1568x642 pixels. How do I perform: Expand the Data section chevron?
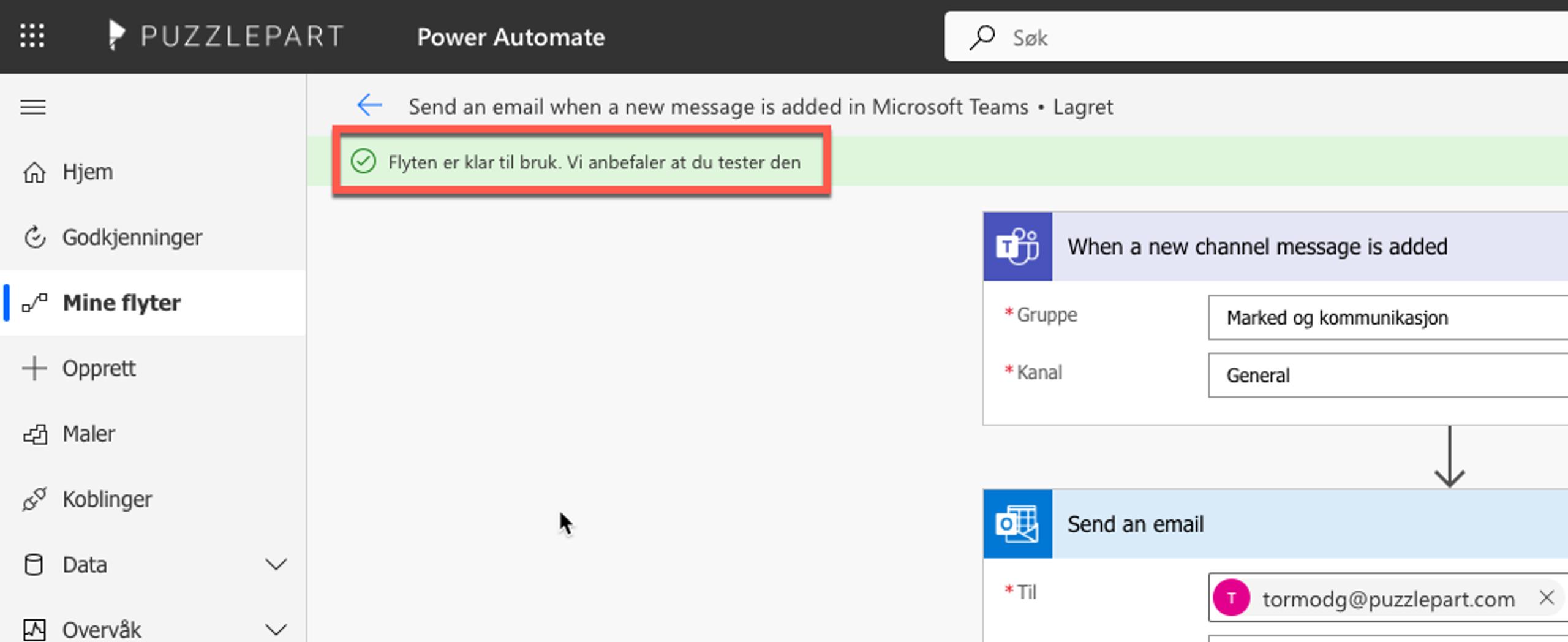pos(276,564)
